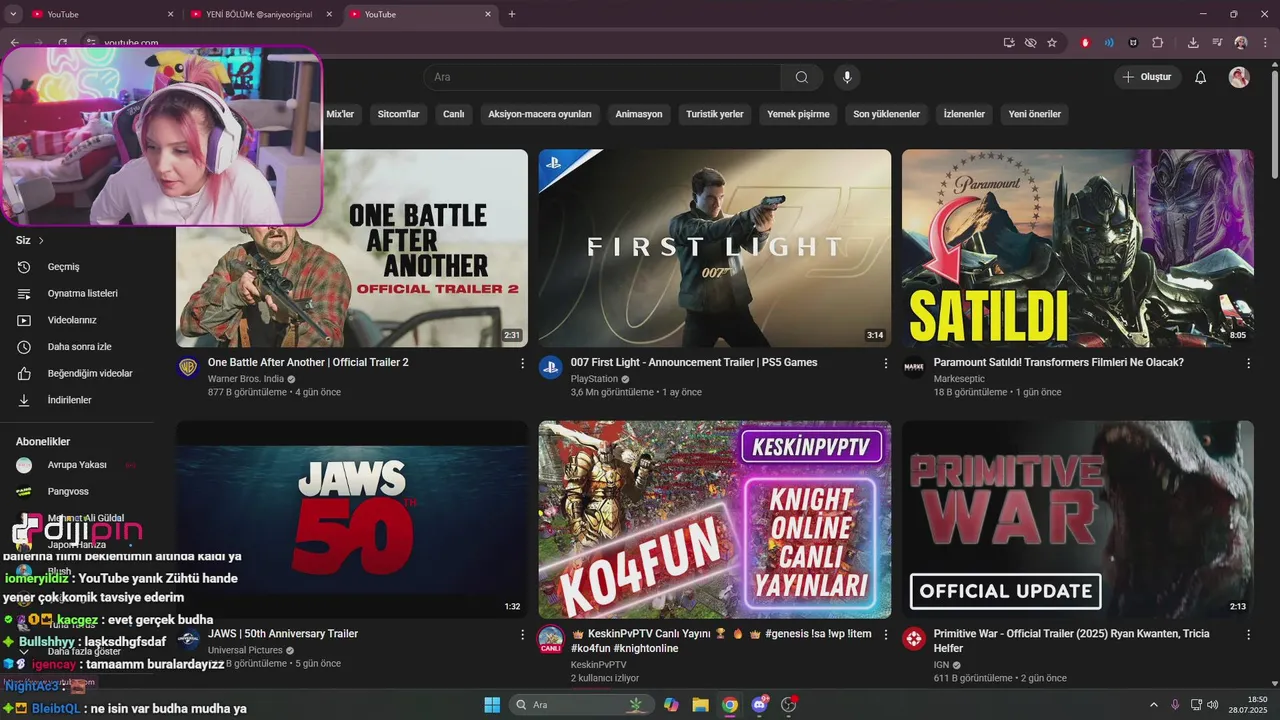Open YouTube notifications bell
1280x720 pixels.
pos(1201,77)
